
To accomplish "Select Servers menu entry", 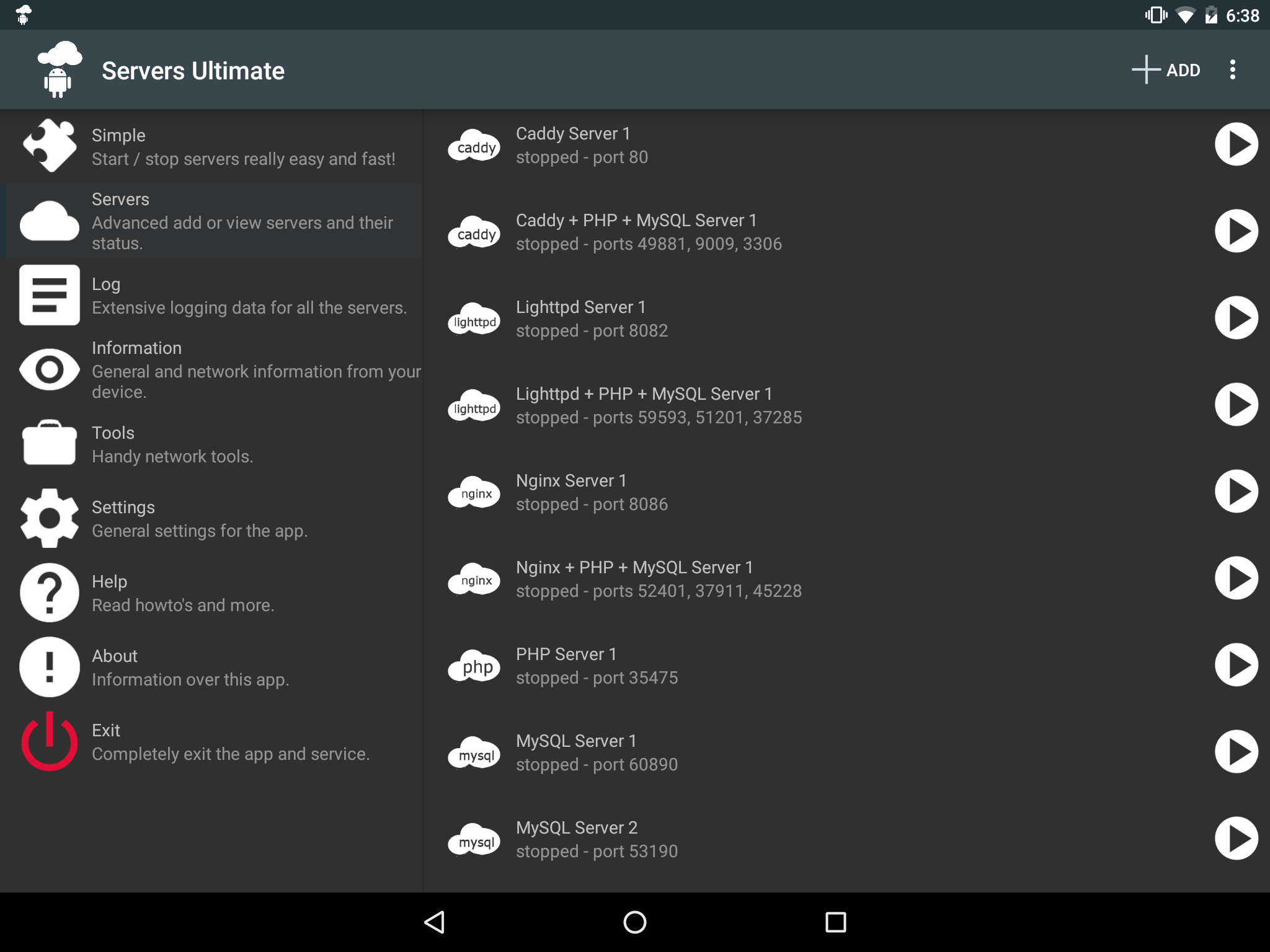I will (x=211, y=221).
